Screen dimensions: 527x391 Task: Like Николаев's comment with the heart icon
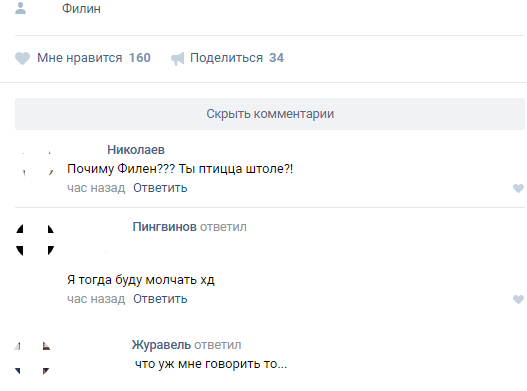coord(518,188)
